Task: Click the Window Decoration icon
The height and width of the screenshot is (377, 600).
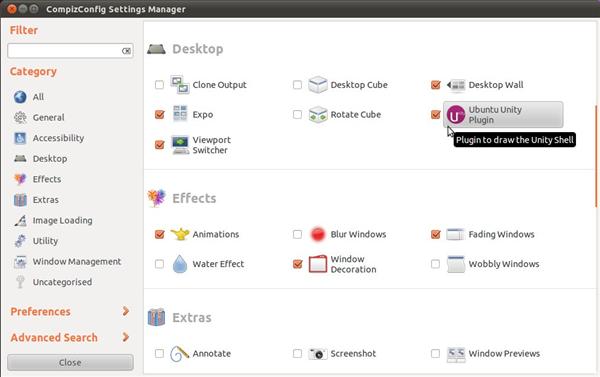Action: click(318, 264)
